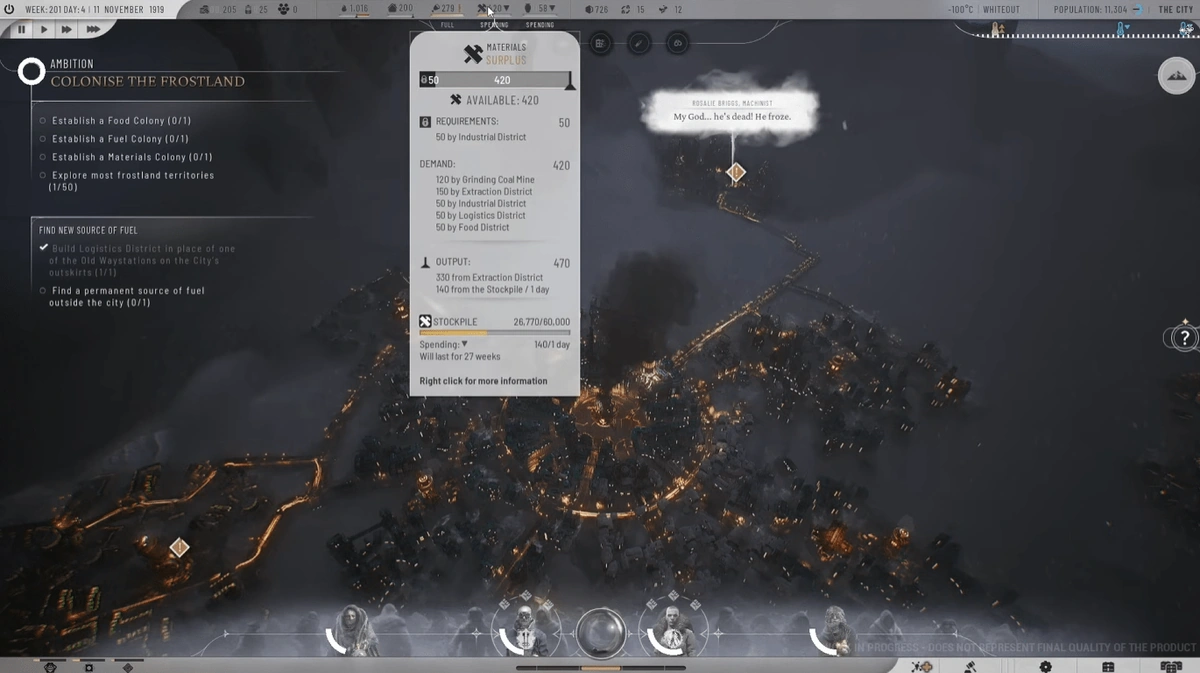The image size is (1200, 673).
Task: Open the gavel laws icon in bottom bar
Action: click(x=969, y=666)
